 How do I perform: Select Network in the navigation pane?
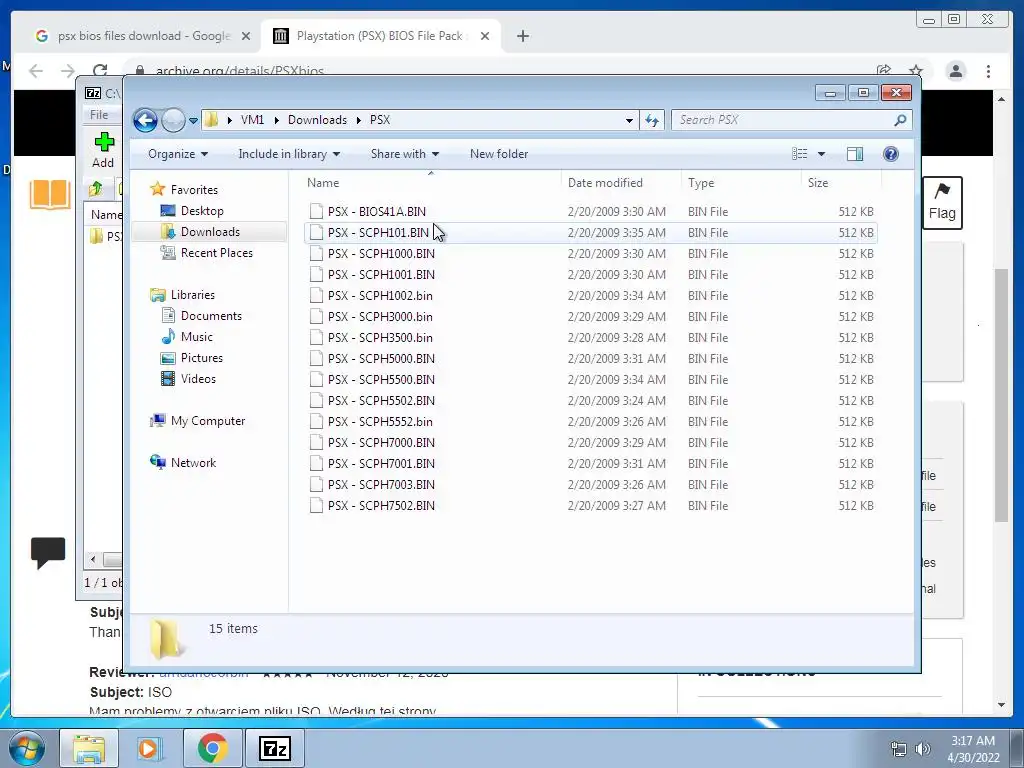coord(193,463)
